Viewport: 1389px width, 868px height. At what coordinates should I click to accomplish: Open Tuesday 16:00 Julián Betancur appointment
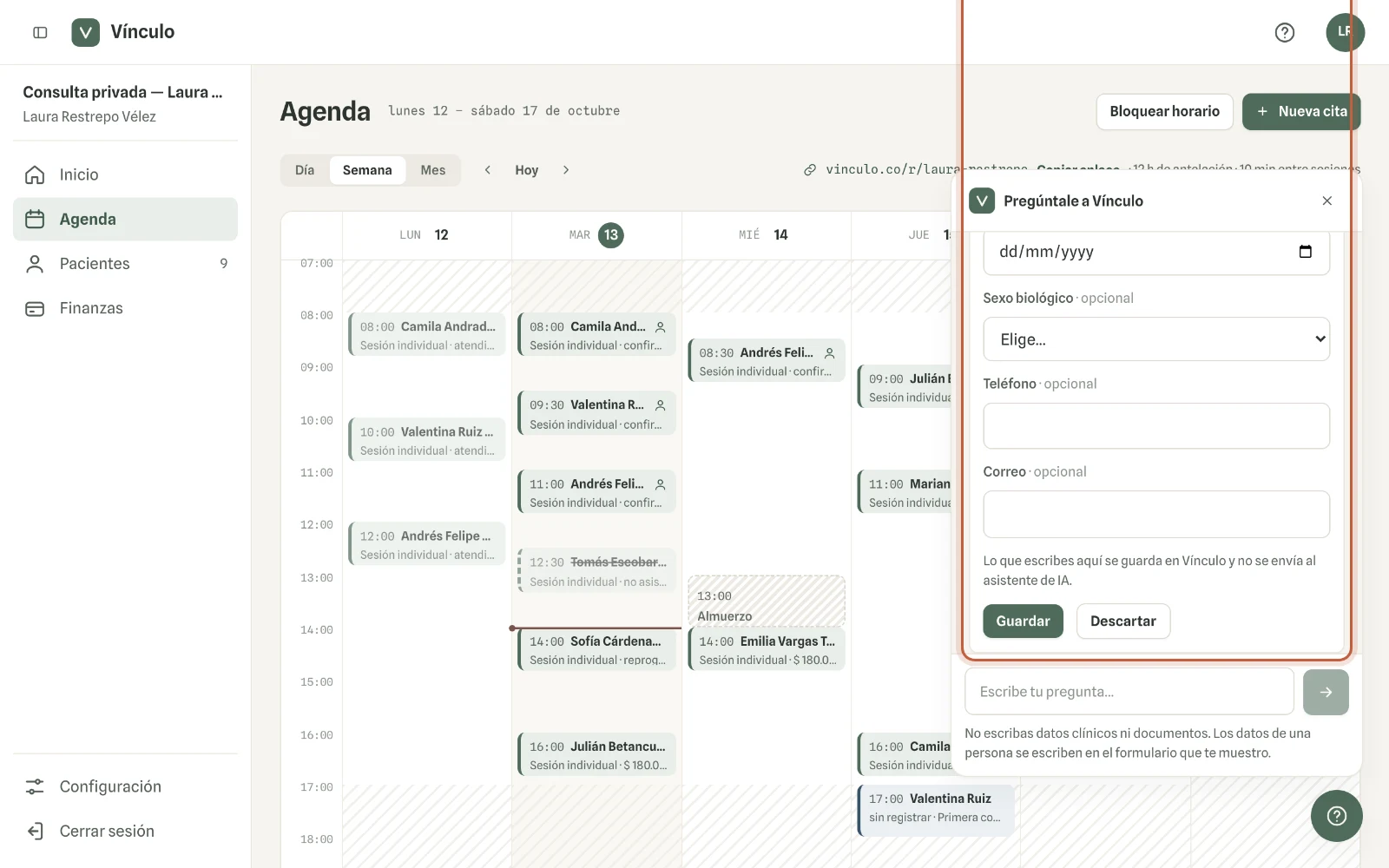[596, 755]
